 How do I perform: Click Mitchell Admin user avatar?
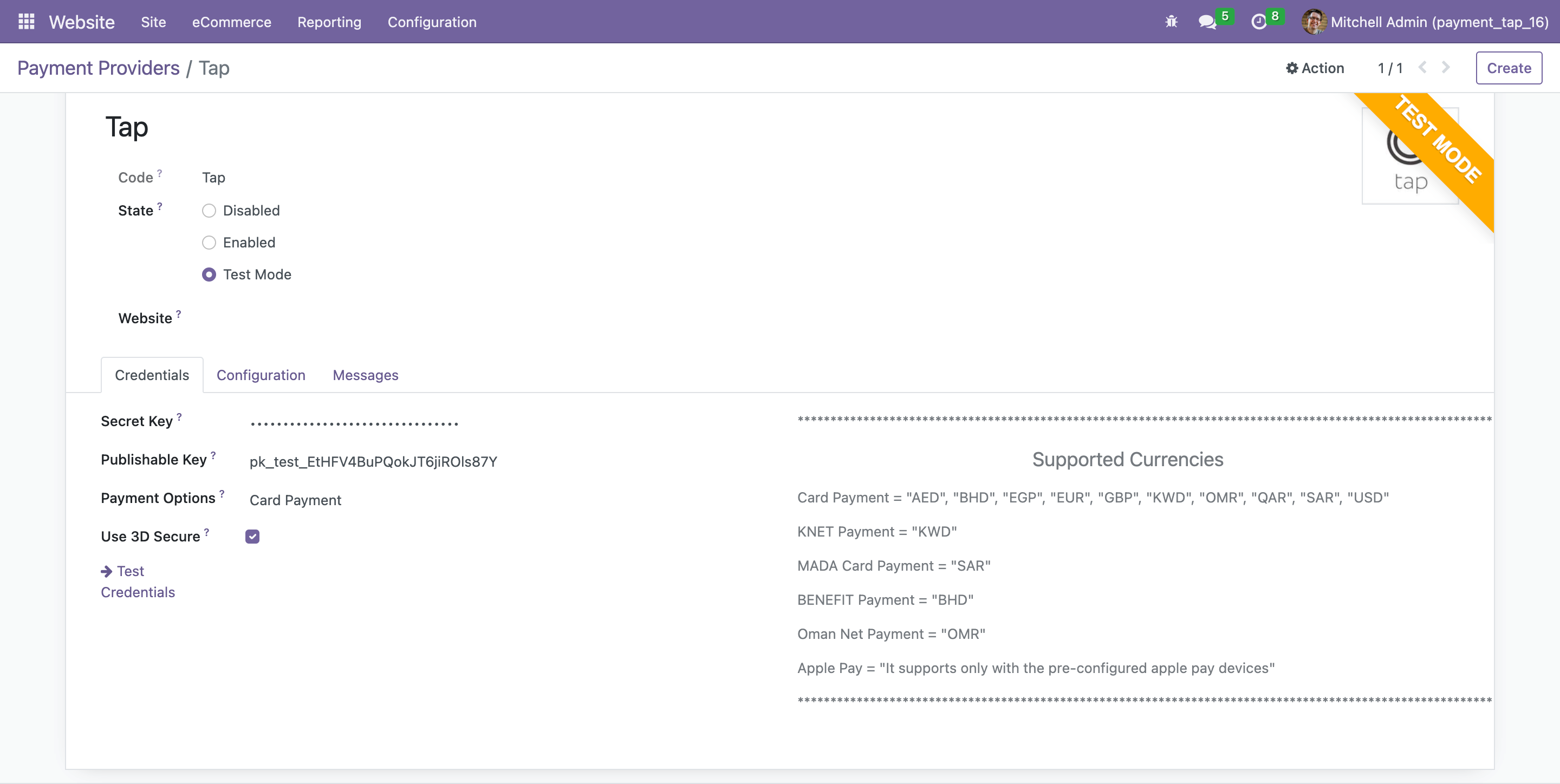point(1314,22)
